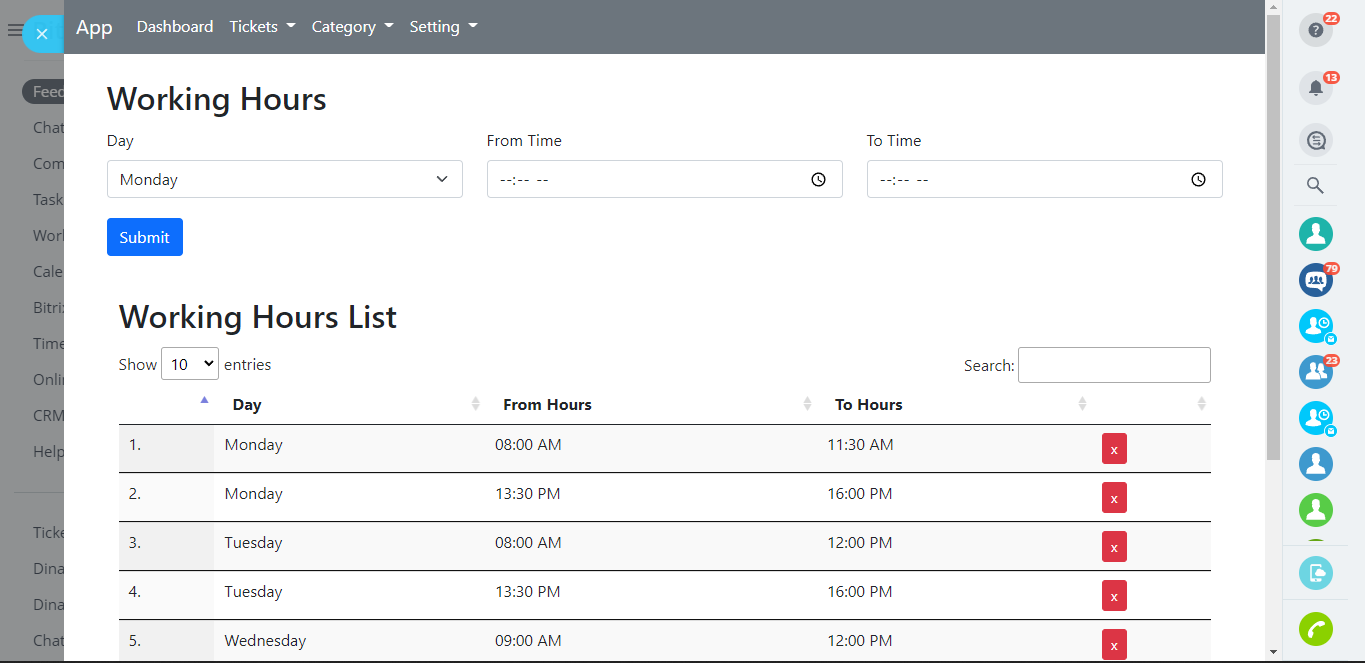The height and width of the screenshot is (663, 1365).
Task: Open group chat icon with 79 badge
Action: coord(1315,280)
